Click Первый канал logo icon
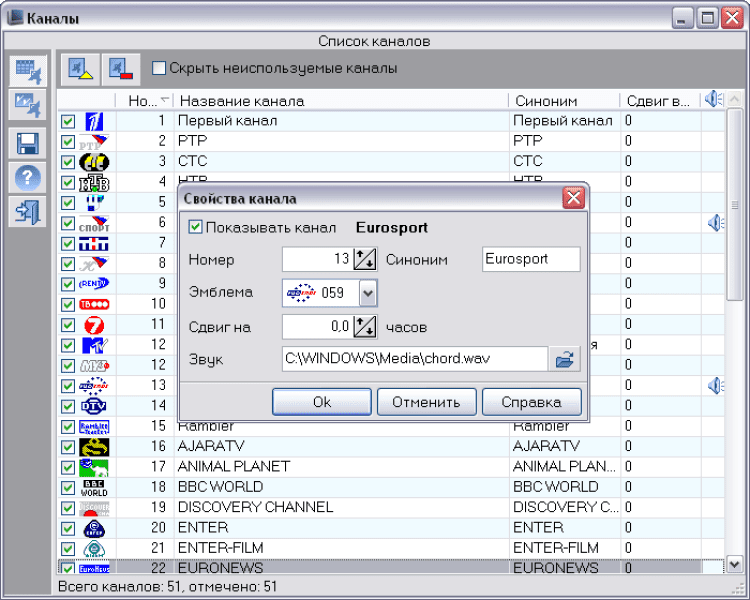Image resolution: width=750 pixels, height=600 pixels. 94,121
